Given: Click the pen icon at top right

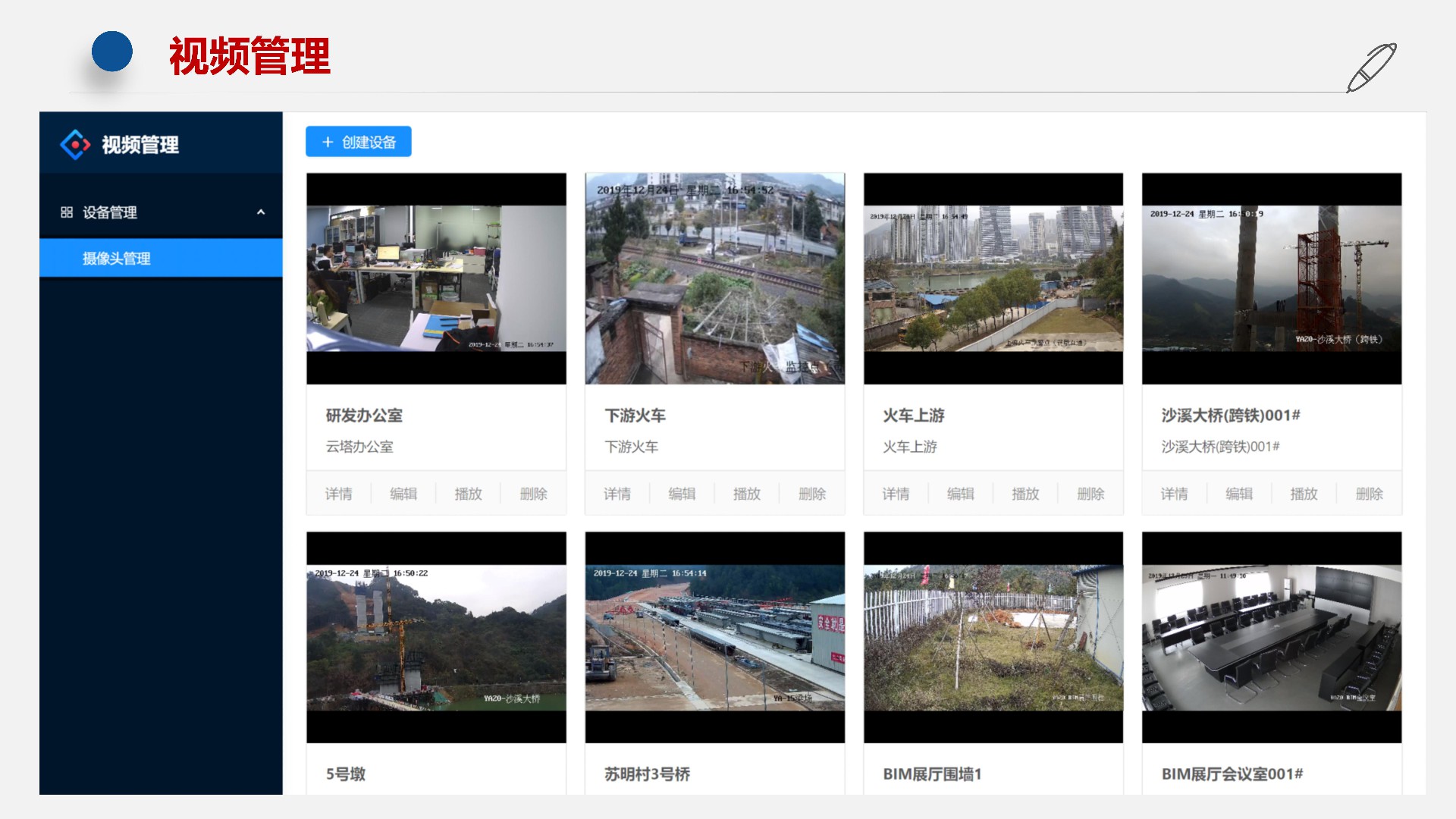Looking at the screenshot, I should (1371, 67).
